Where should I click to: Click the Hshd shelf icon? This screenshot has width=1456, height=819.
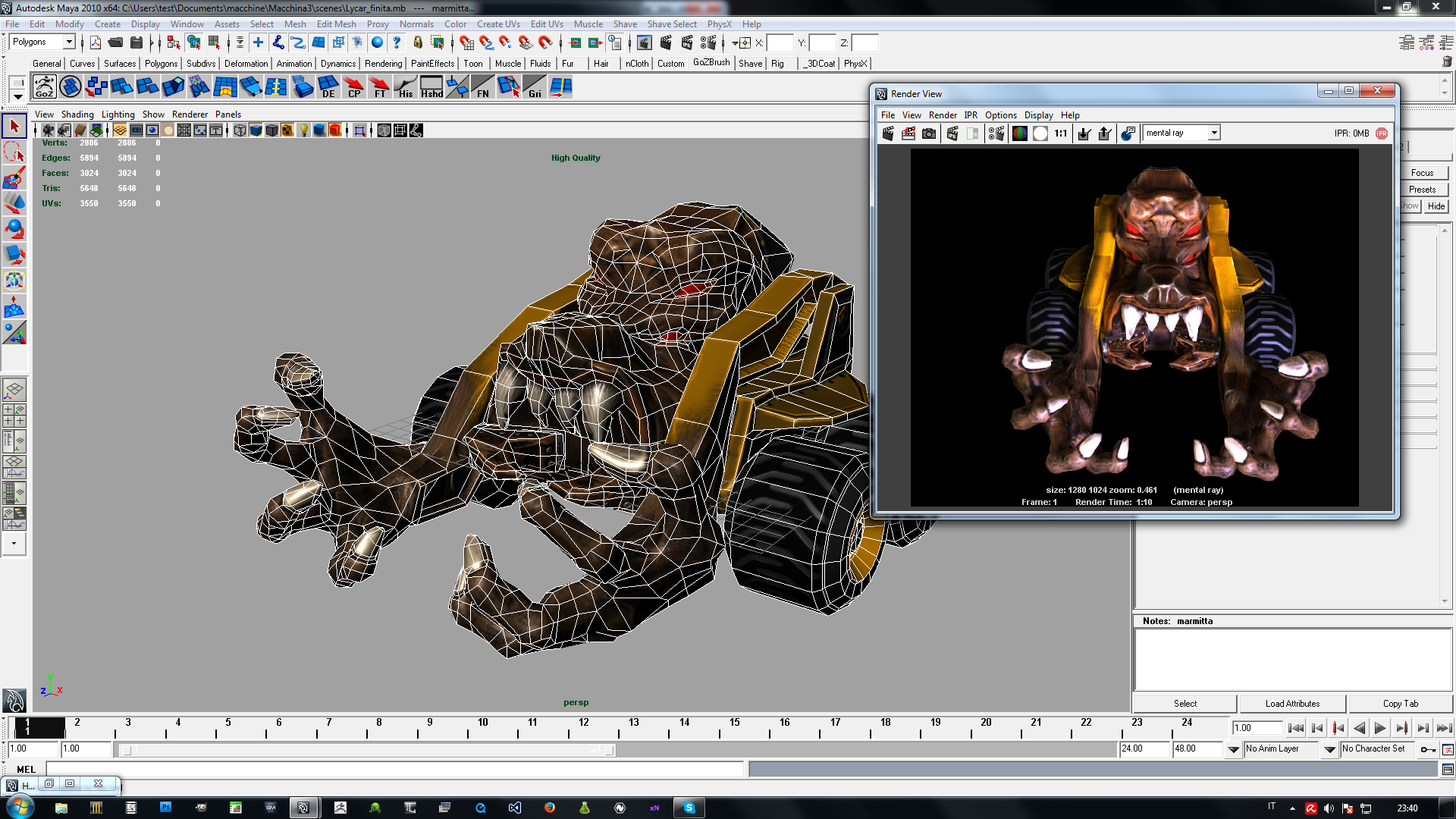point(431,86)
